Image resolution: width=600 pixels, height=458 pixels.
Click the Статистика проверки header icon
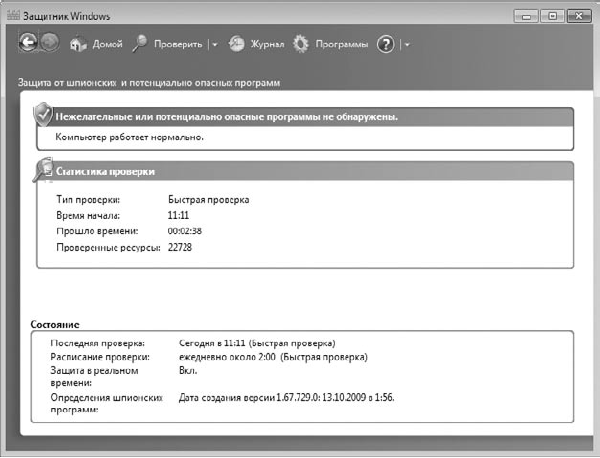[41, 171]
